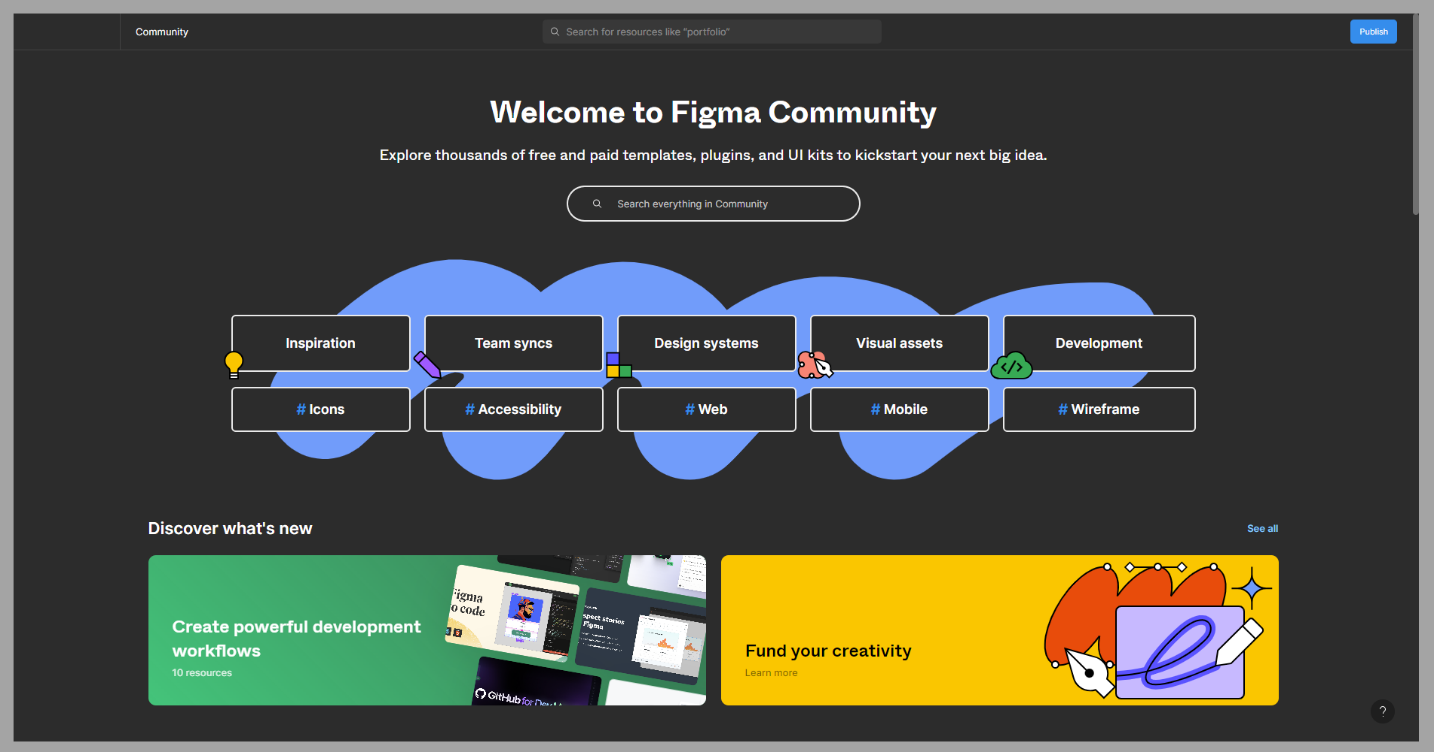Screen dimensions: 1434x752
Task: Click Learn more on Fund your creativity
Action: (771, 672)
